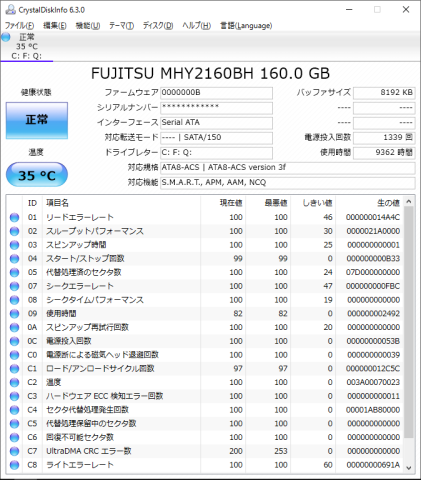Click the attribute list vertical scrollbar thumb
Screen dimensions: 421x480
point(409,322)
